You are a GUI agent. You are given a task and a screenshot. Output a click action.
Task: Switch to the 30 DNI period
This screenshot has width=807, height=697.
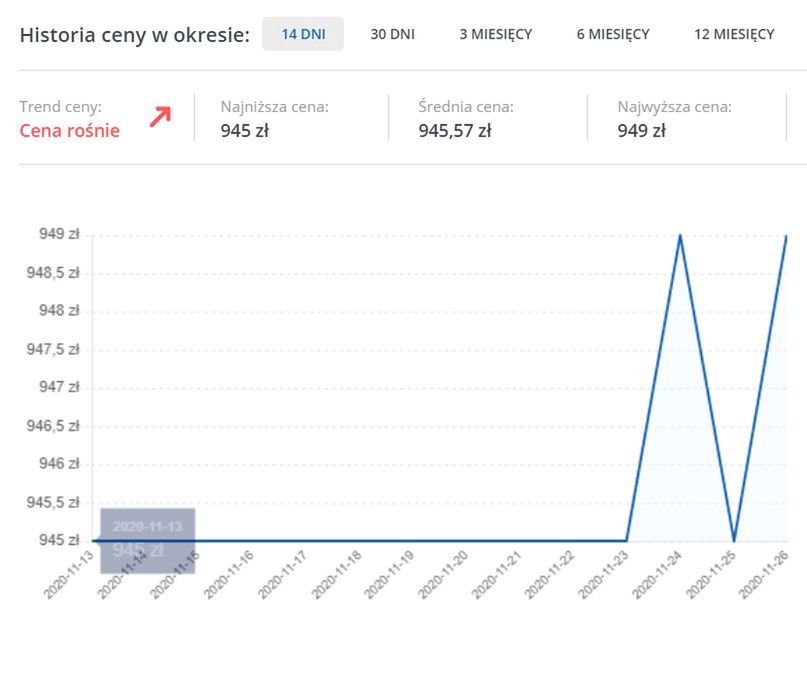[392, 34]
